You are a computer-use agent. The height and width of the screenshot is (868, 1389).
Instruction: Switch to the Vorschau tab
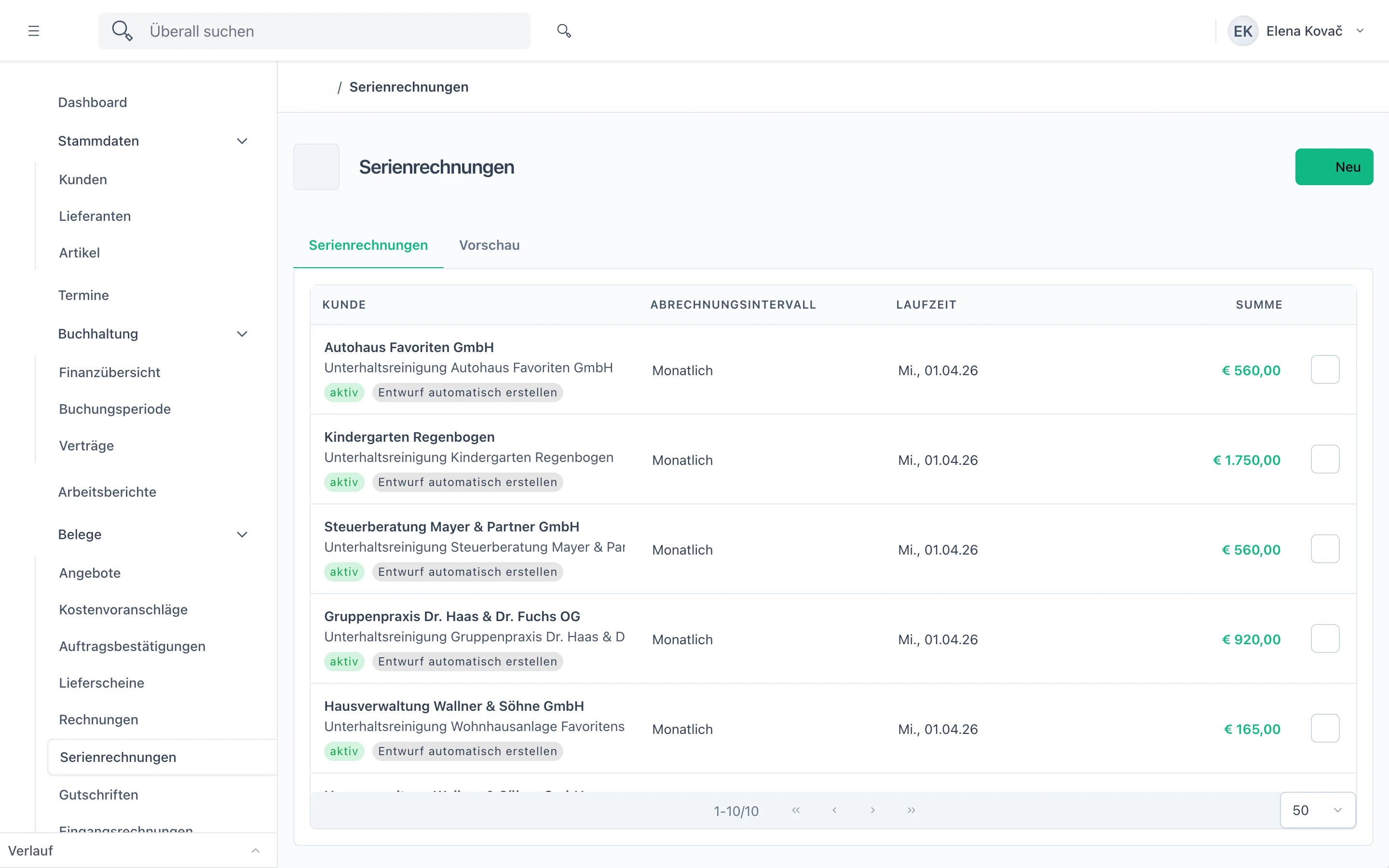click(489, 245)
